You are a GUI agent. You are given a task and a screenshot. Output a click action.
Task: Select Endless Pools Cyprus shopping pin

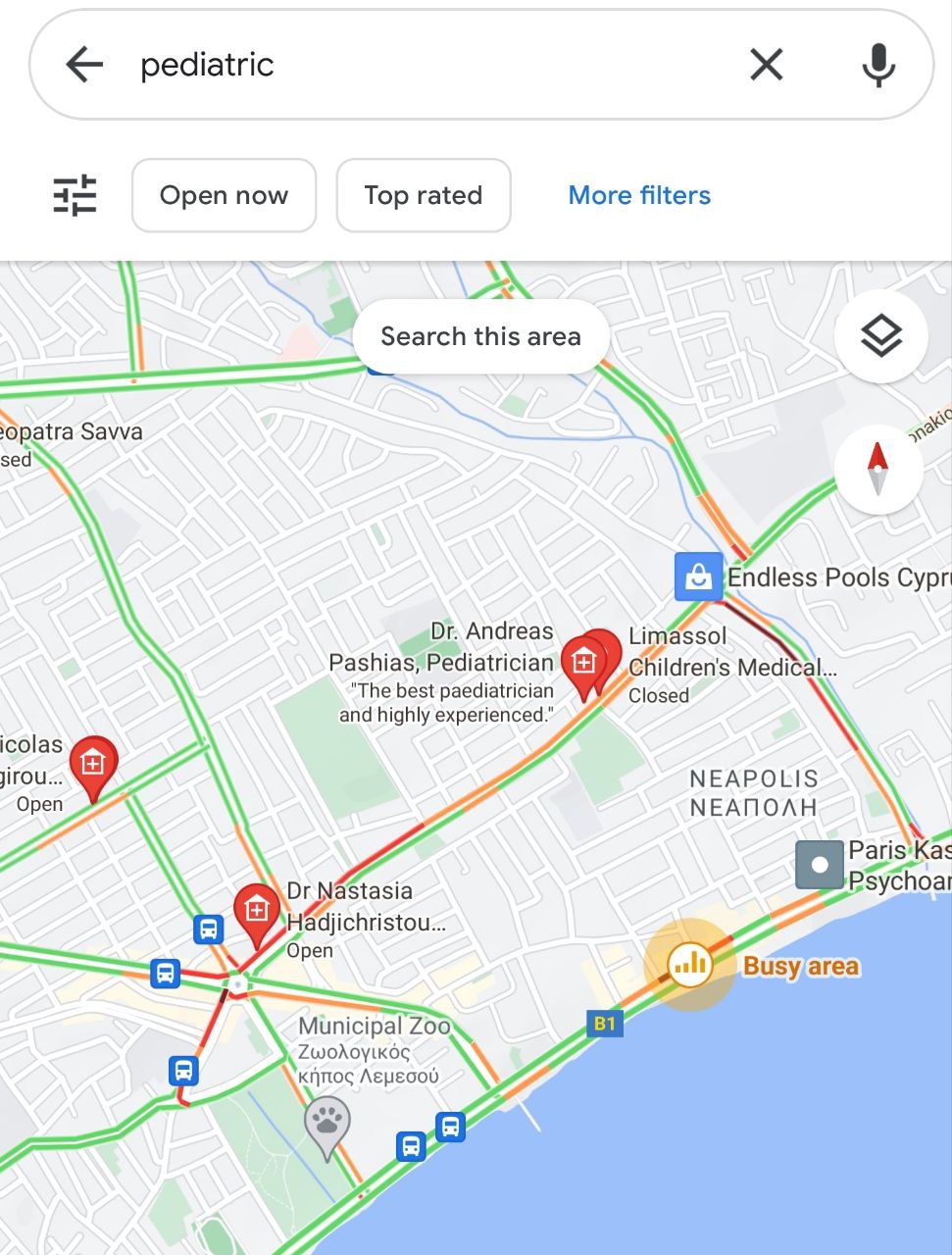(698, 577)
